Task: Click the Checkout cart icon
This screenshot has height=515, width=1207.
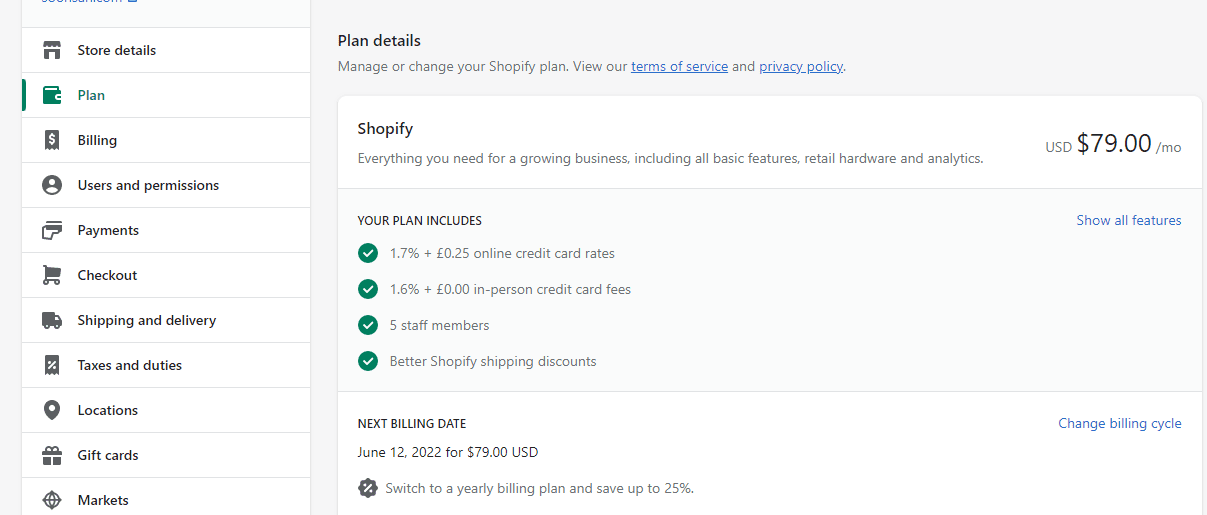Action: (x=52, y=275)
